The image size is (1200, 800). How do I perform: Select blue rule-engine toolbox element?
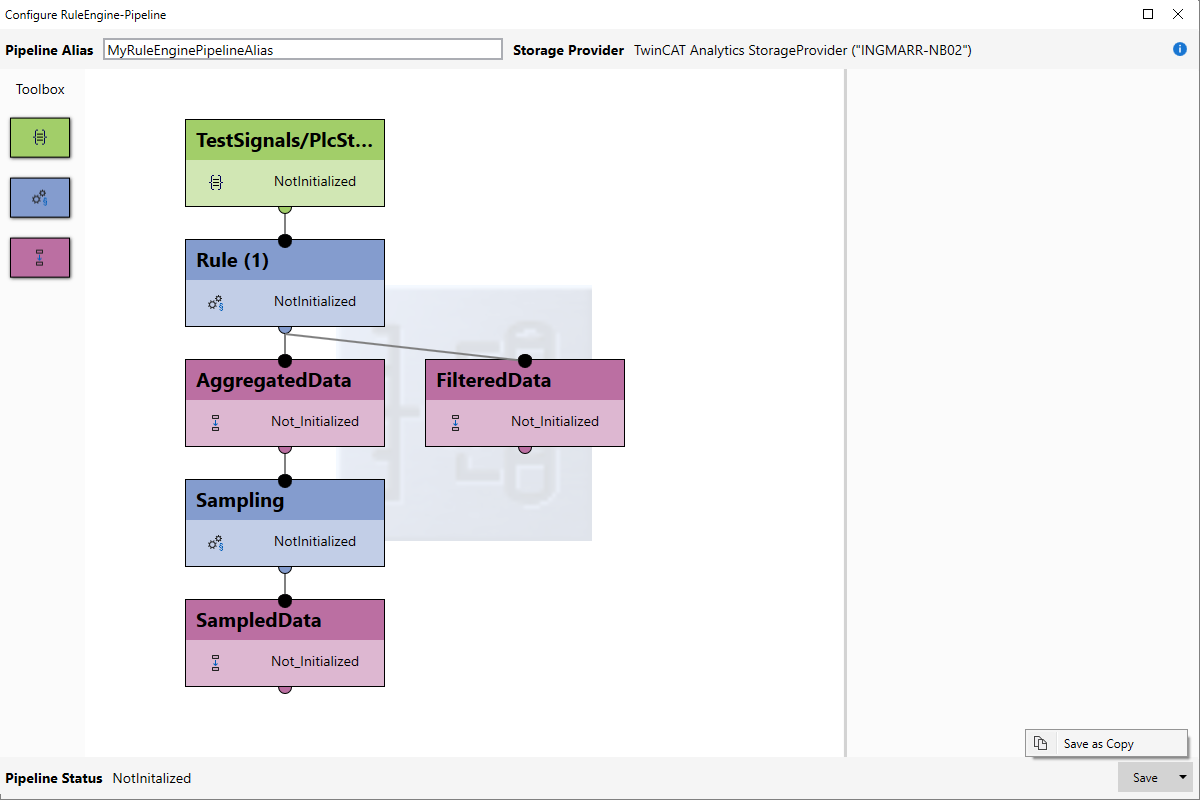40,197
